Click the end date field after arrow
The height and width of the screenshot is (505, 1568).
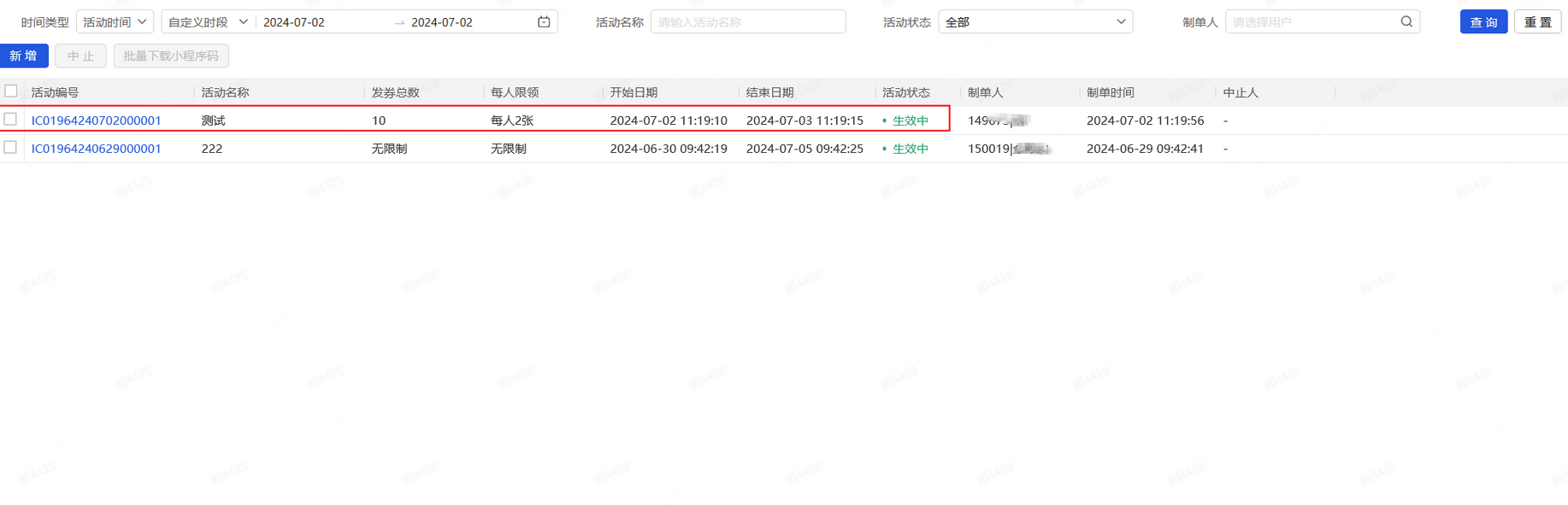coord(442,22)
